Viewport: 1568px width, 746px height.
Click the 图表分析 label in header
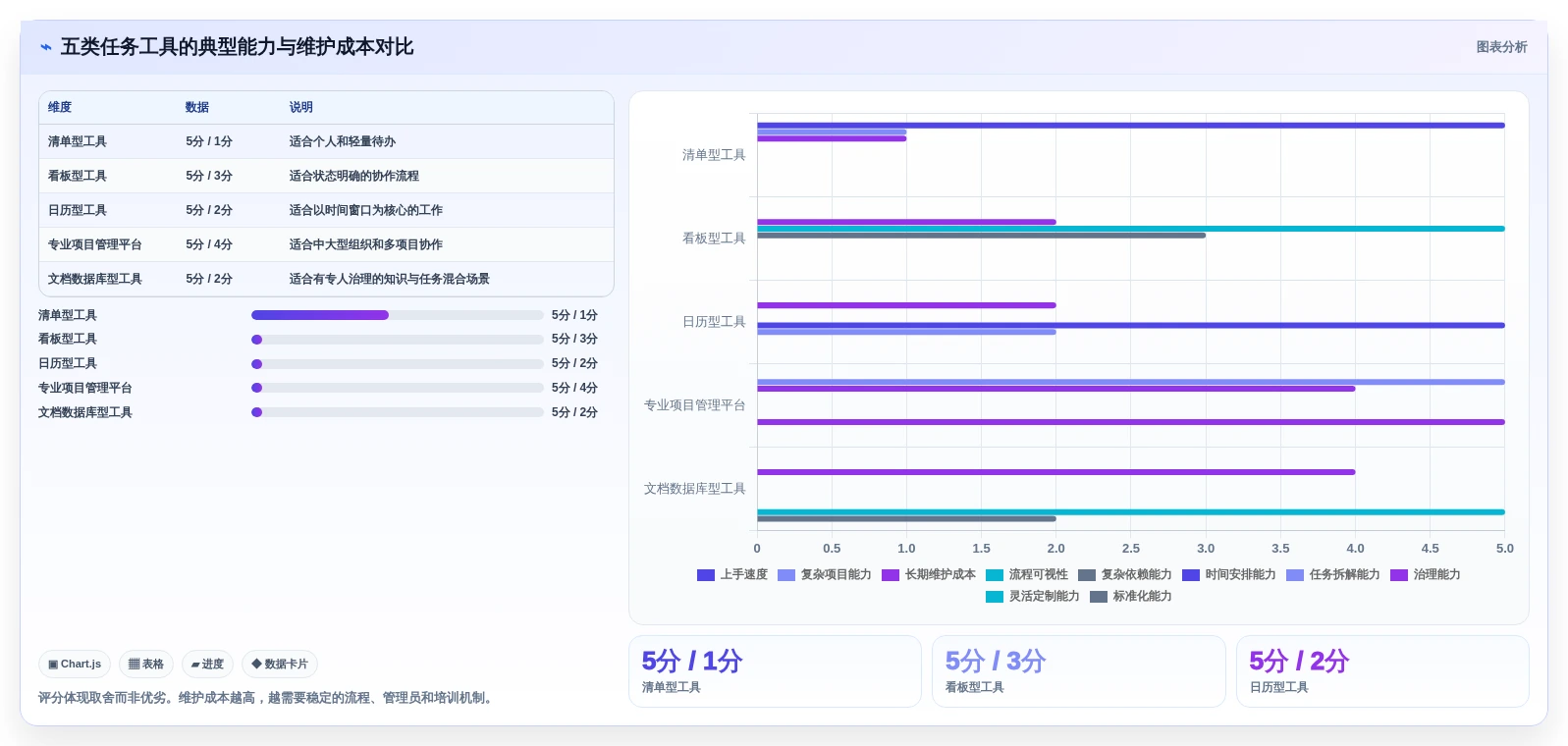tap(1501, 47)
